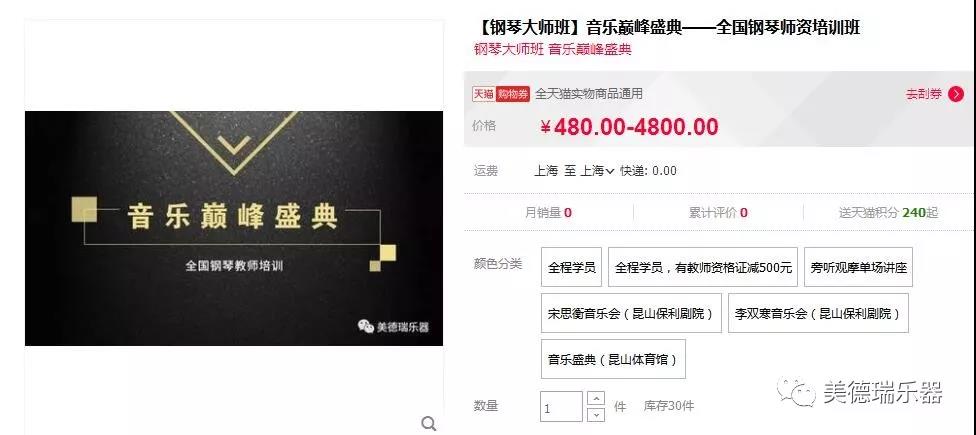Click the 月销量 monthly sales stat
976x435 pixels.
[548, 212]
